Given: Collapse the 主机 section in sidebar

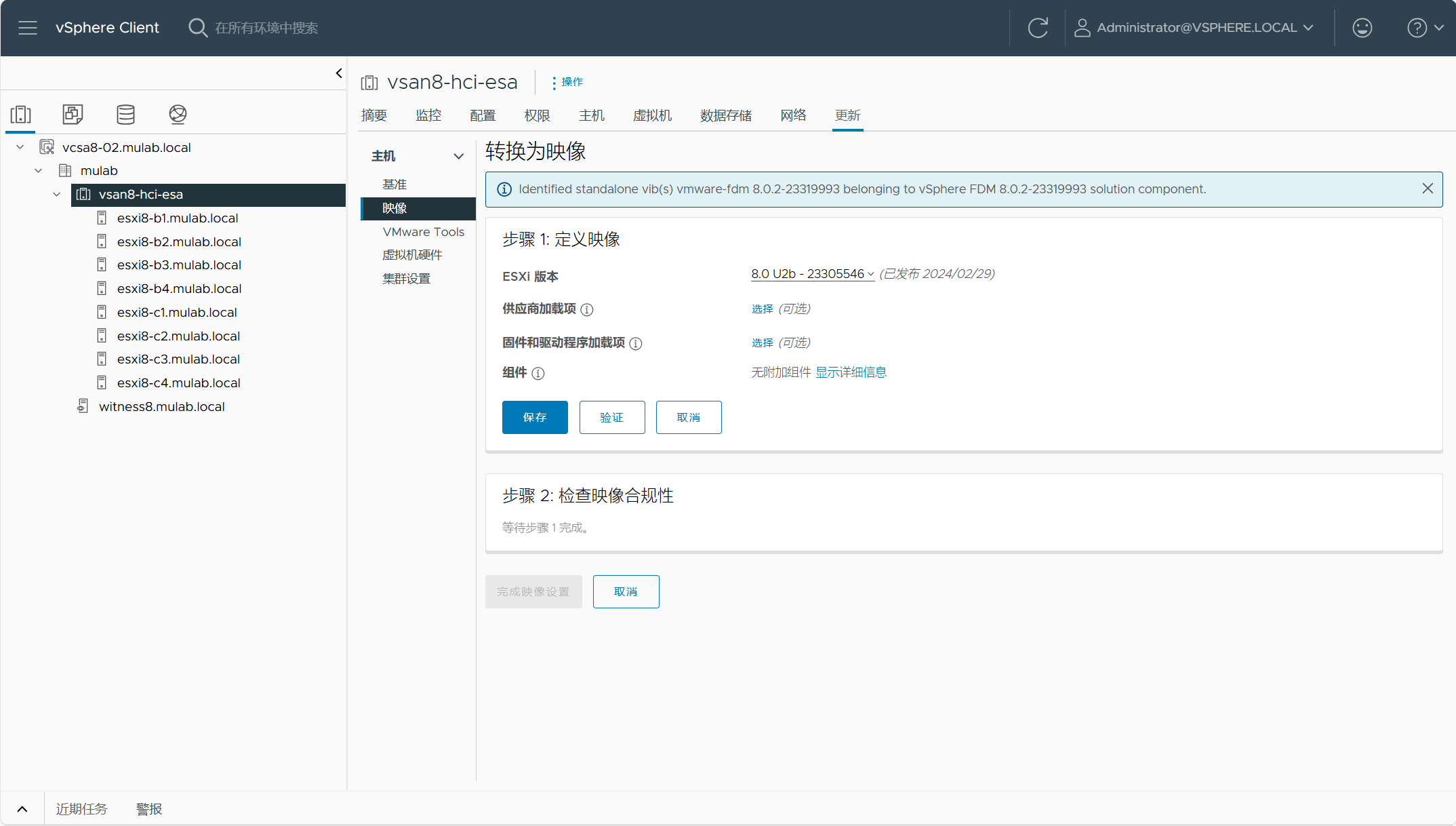Looking at the screenshot, I should click(x=459, y=156).
